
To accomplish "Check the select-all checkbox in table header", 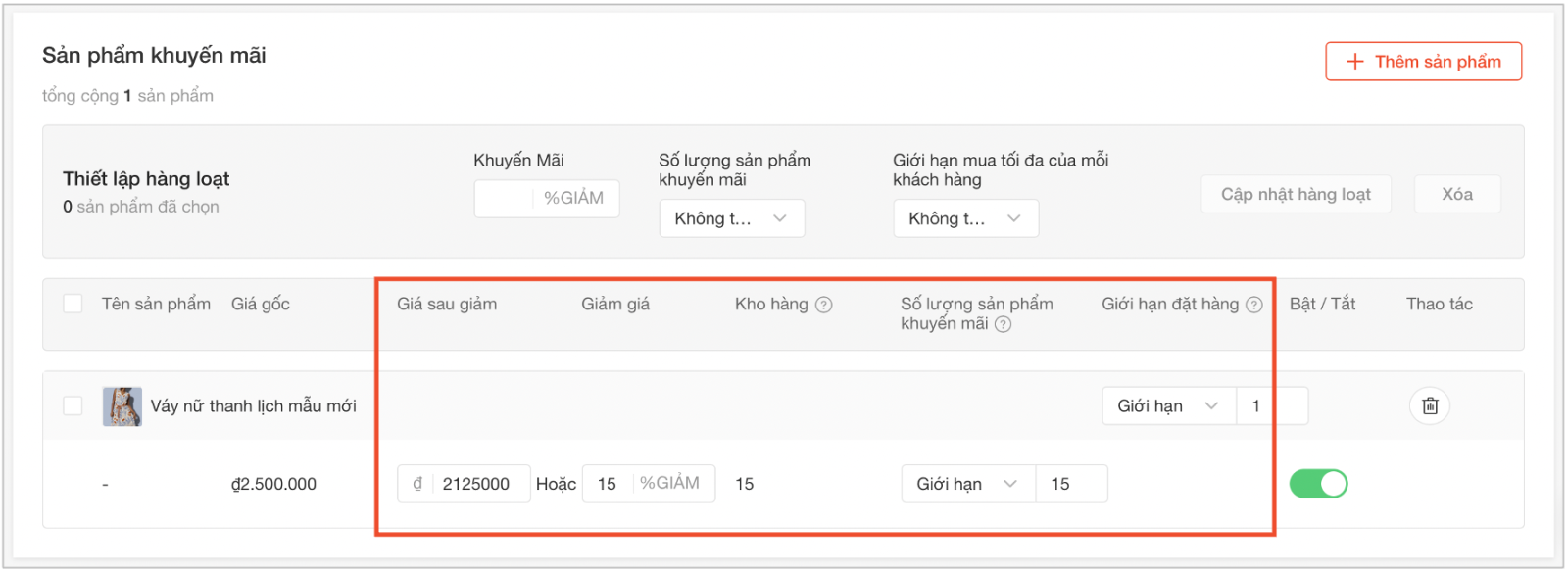I will [73, 304].
